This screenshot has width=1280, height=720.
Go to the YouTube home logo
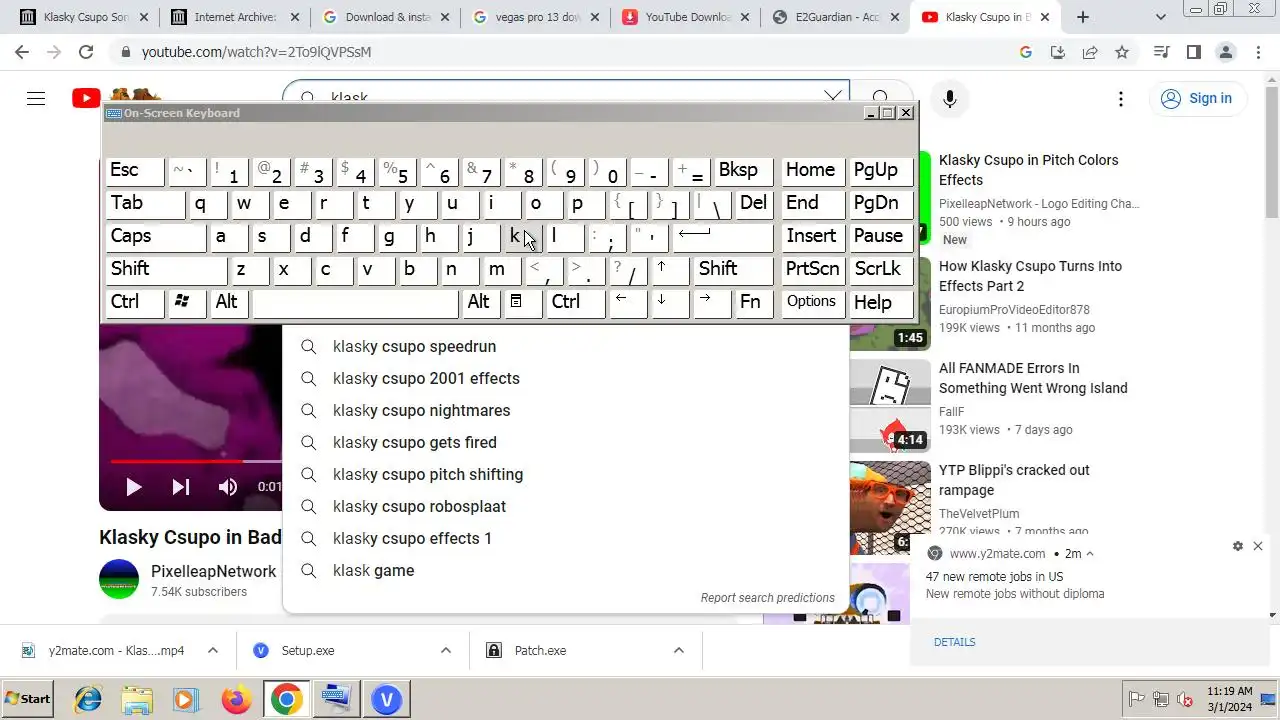pos(86,98)
